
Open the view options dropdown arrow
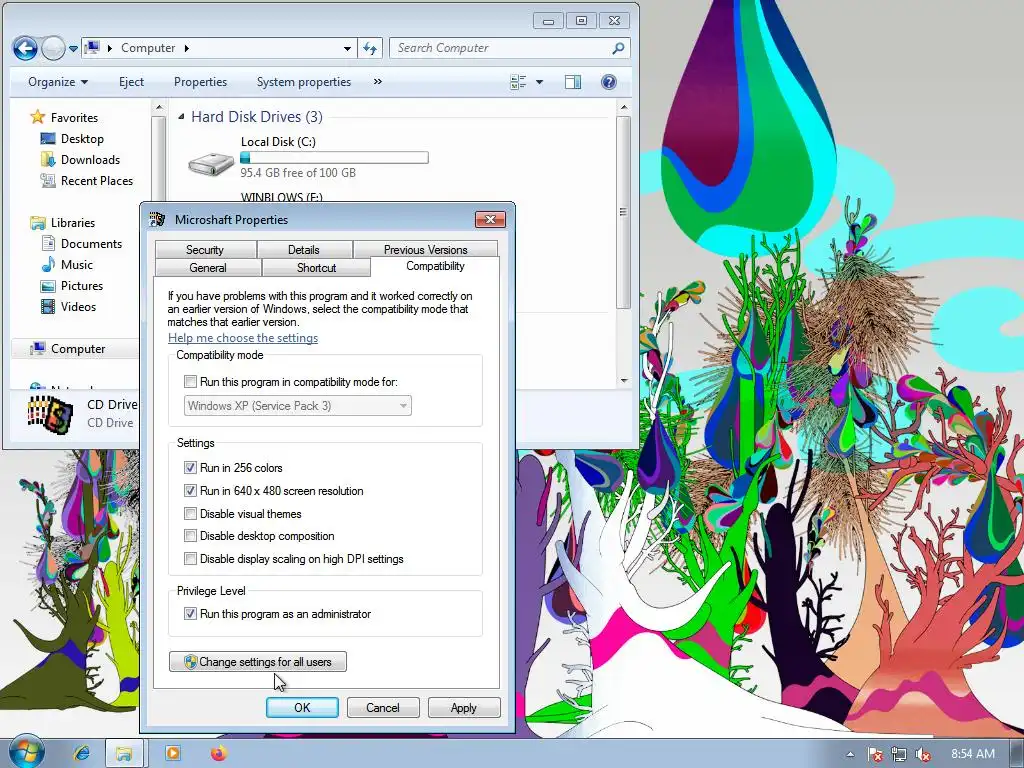click(x=539, y=82)
